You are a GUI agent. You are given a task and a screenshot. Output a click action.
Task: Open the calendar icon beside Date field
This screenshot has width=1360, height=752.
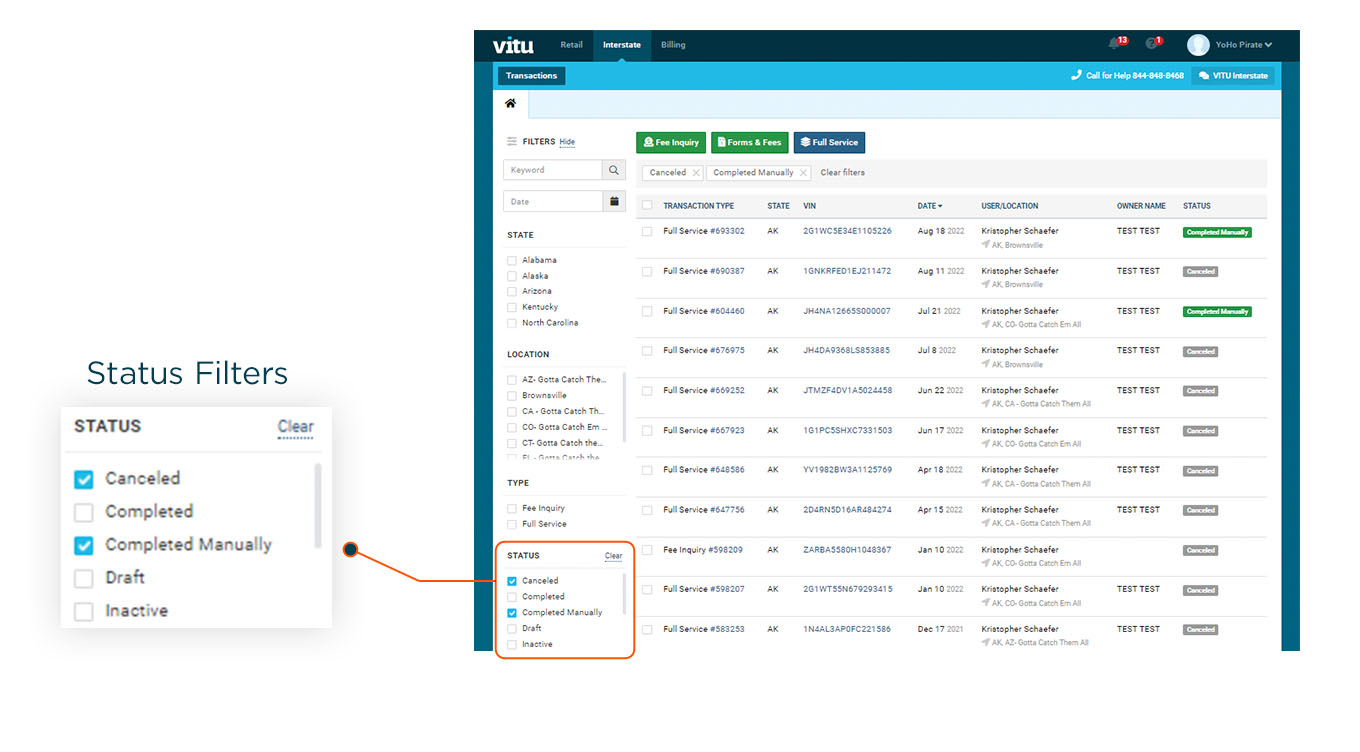(x=615, y=201)
